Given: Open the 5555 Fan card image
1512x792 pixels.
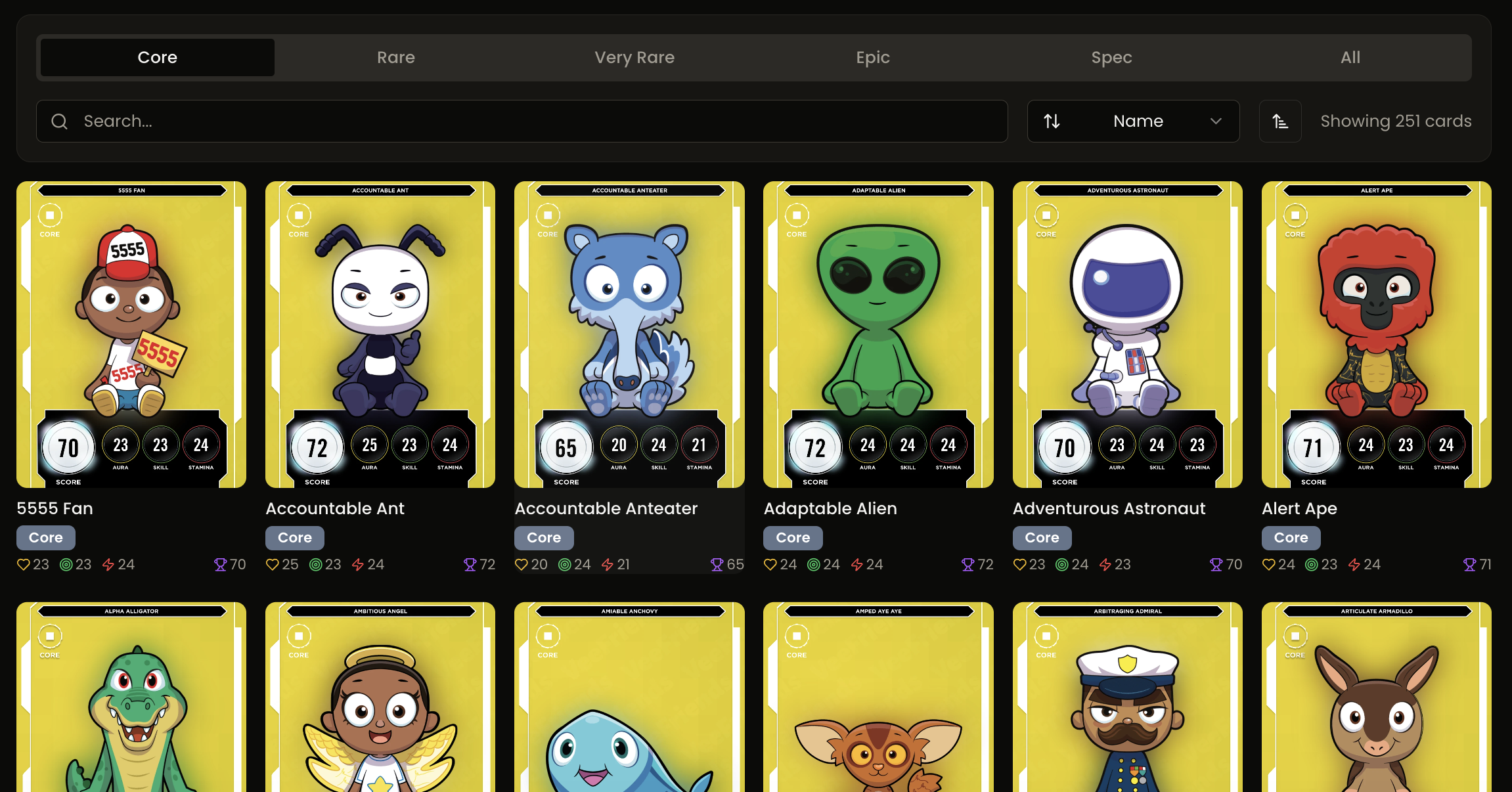Looking at the screenshot, I should pos(131,334).
